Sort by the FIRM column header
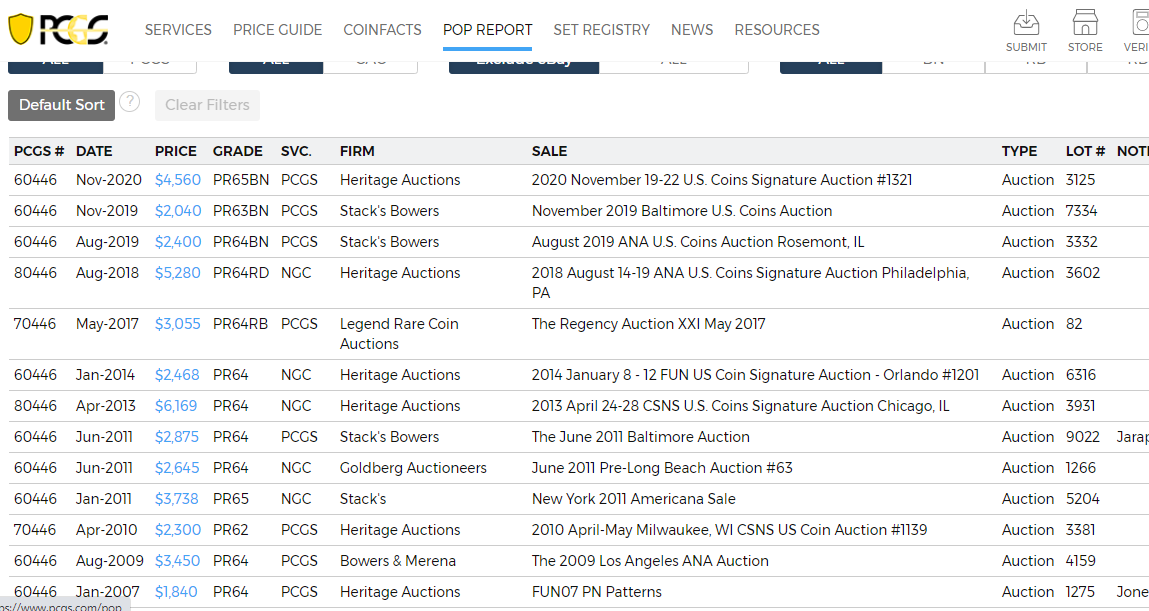The width and height of the screenshot is (1149, 611). tap(357, 151)
